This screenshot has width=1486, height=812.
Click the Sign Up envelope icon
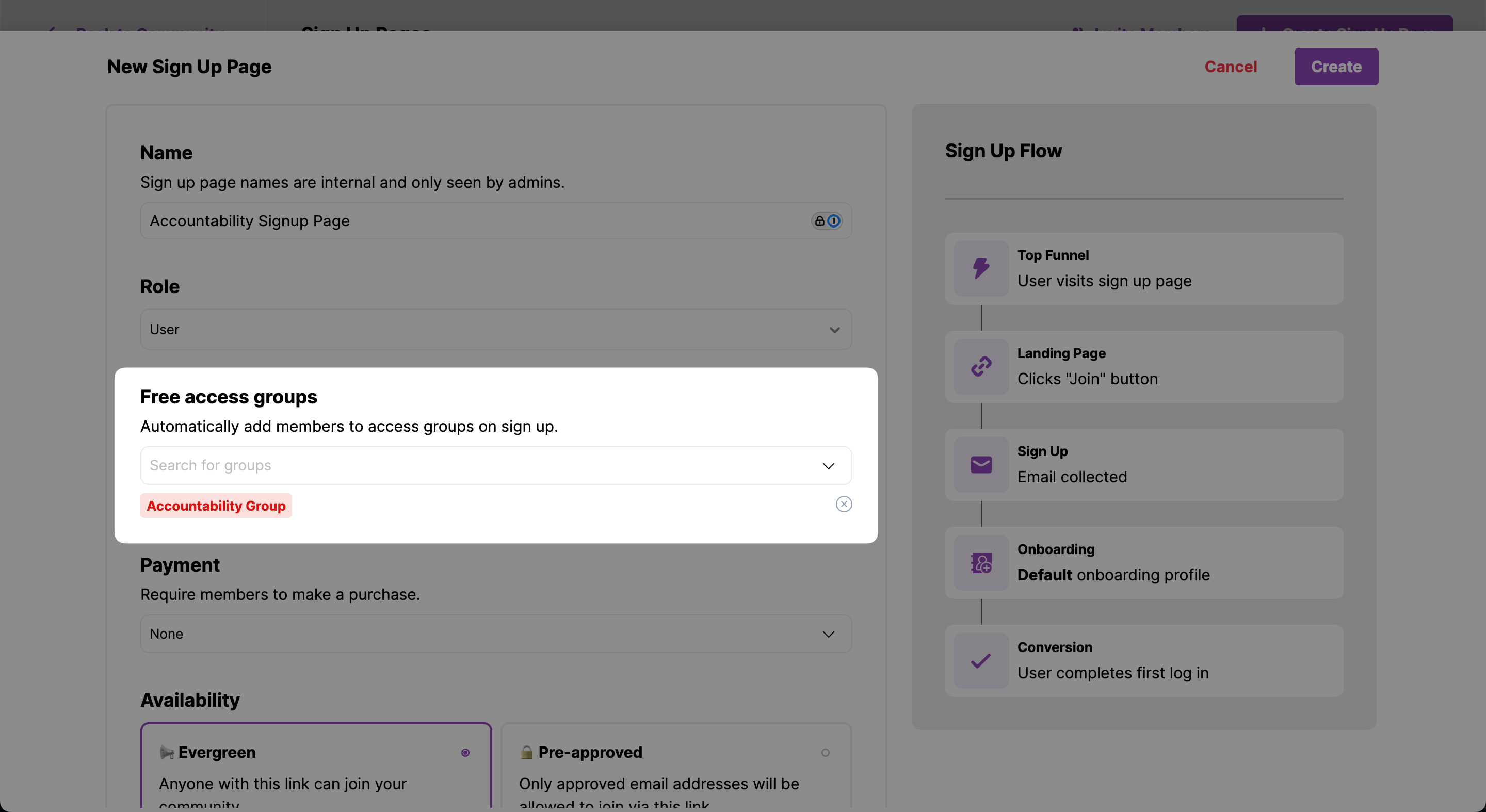[981, 465]
